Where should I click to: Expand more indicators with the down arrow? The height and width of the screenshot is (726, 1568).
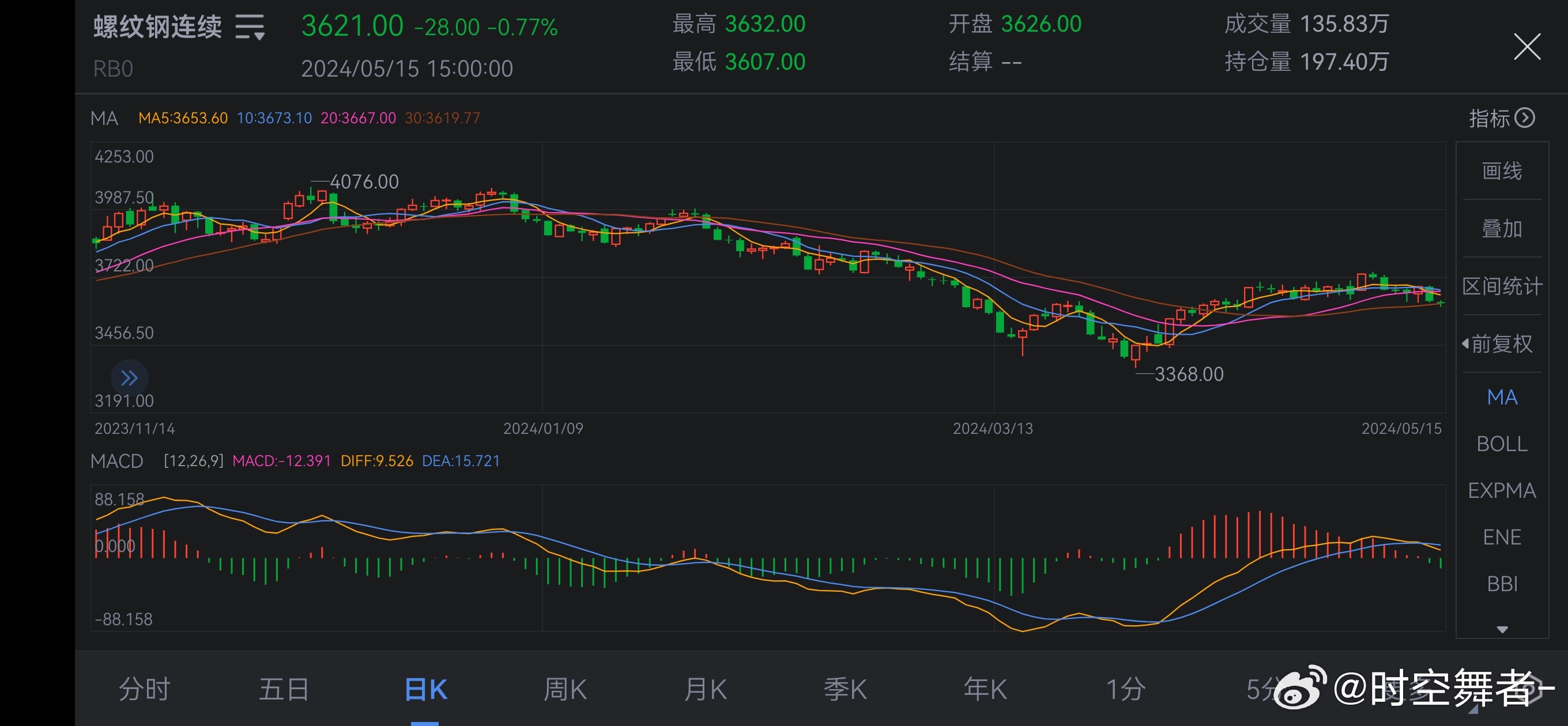coord(1502,629)
